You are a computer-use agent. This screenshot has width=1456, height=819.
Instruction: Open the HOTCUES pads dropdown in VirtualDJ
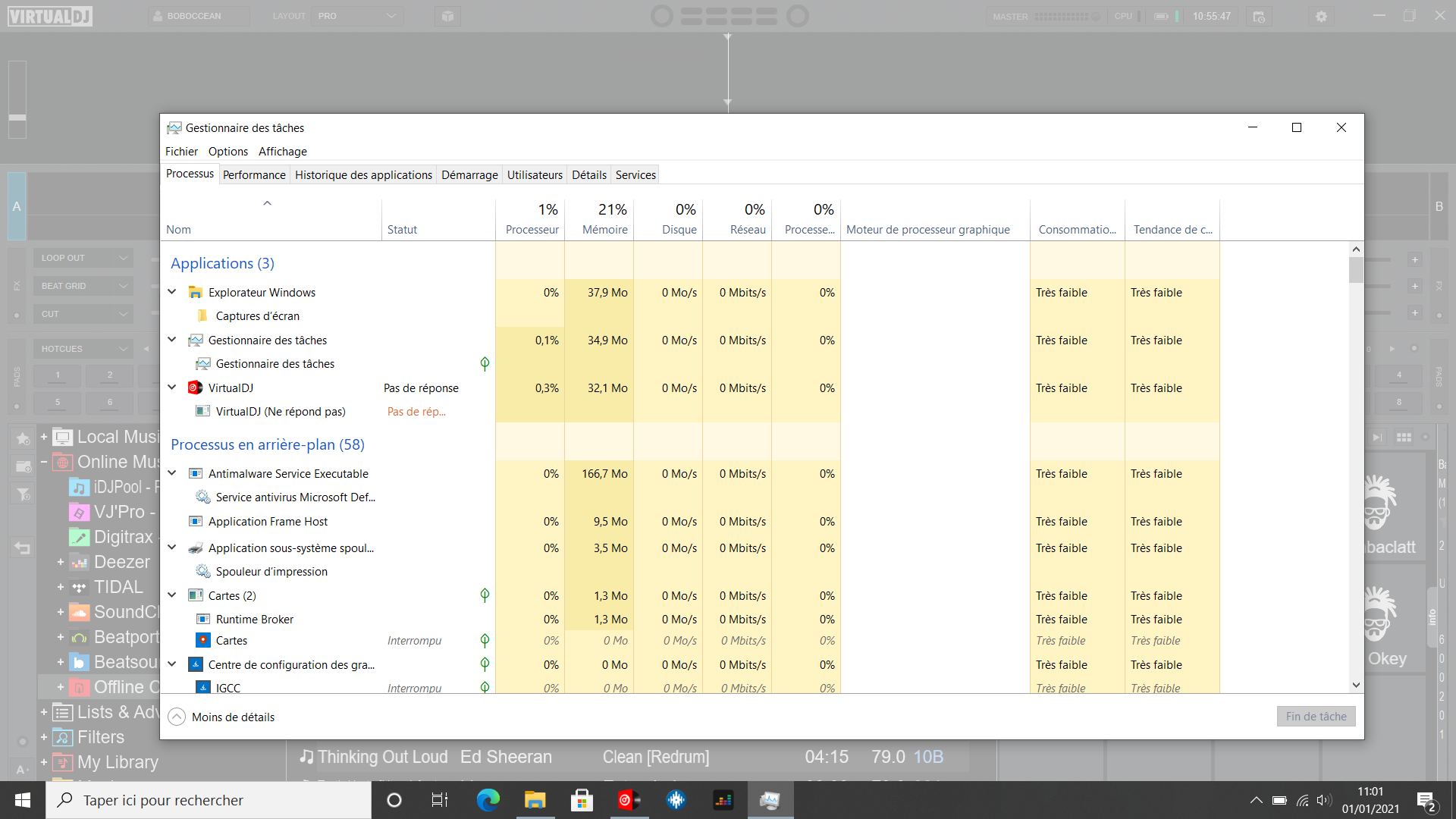[x=83, y=349]
